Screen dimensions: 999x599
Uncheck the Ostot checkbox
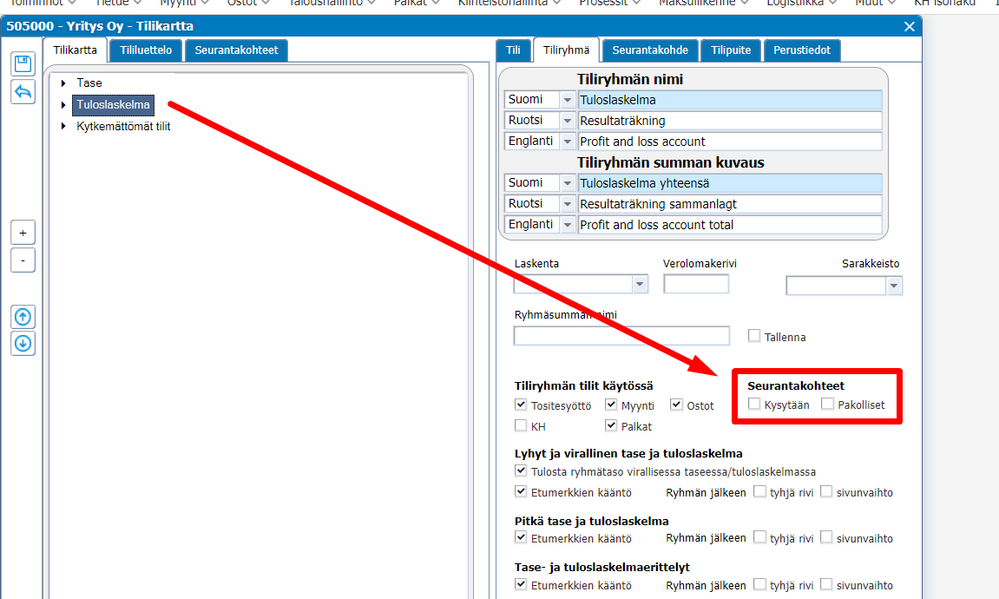(x=676, y=405)
